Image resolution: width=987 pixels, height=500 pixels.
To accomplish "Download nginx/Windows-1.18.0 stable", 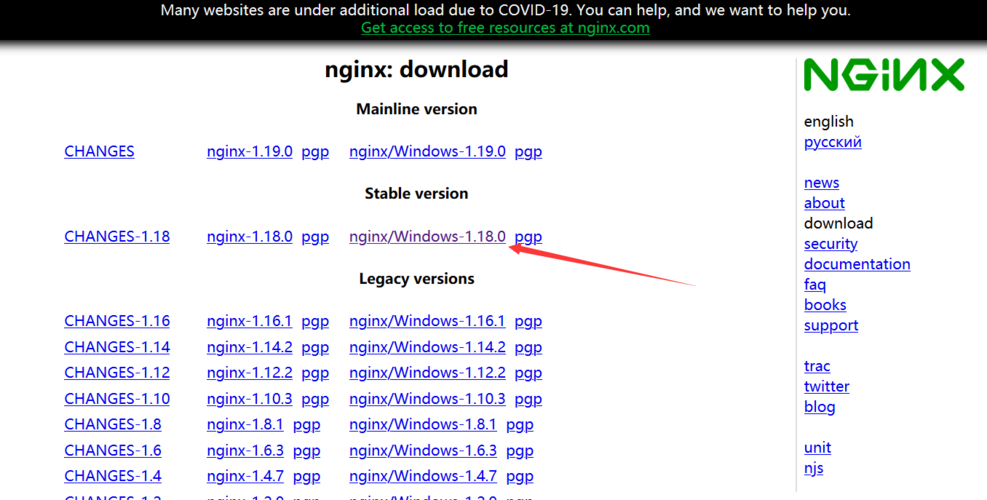I will point(427,237).
